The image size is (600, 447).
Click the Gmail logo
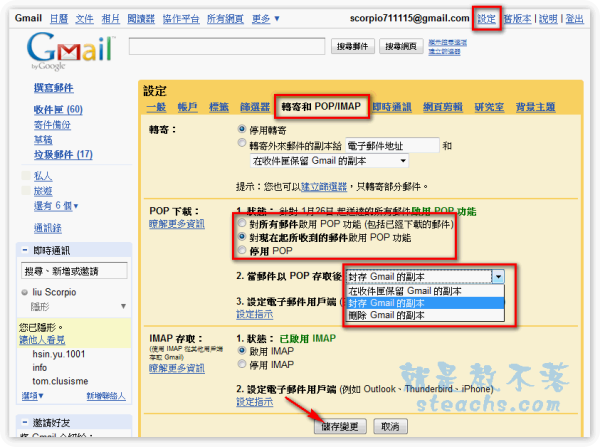point(71,51)
